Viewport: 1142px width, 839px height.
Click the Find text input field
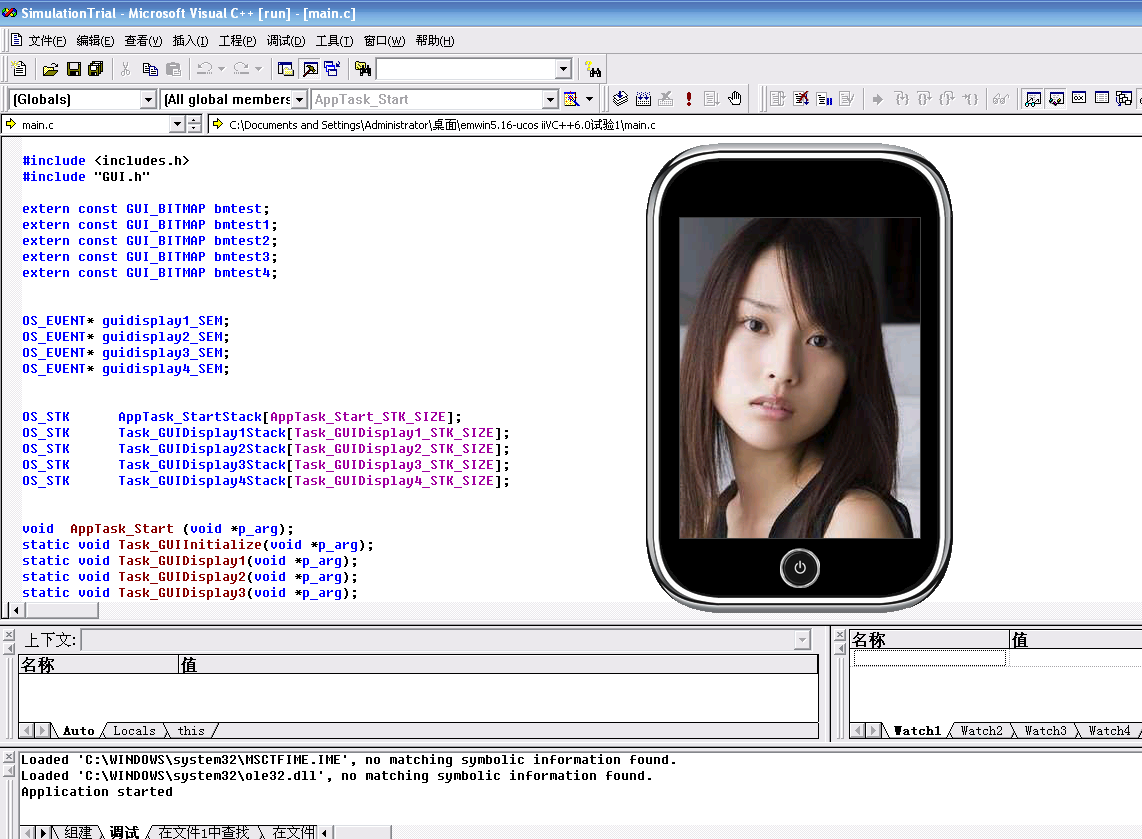click(x=466, y=69)
